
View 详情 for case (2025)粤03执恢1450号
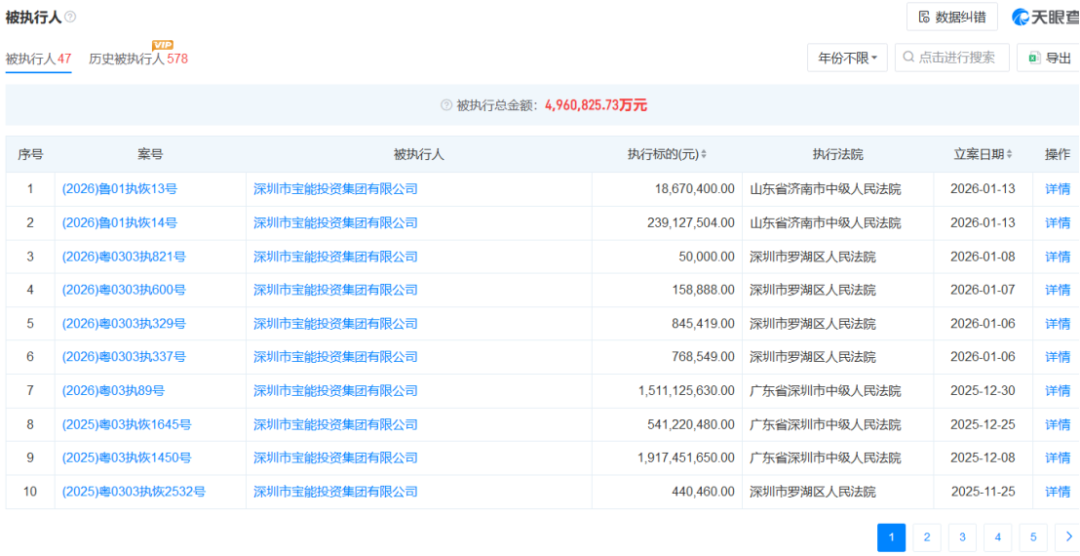tap(1057, 457)
